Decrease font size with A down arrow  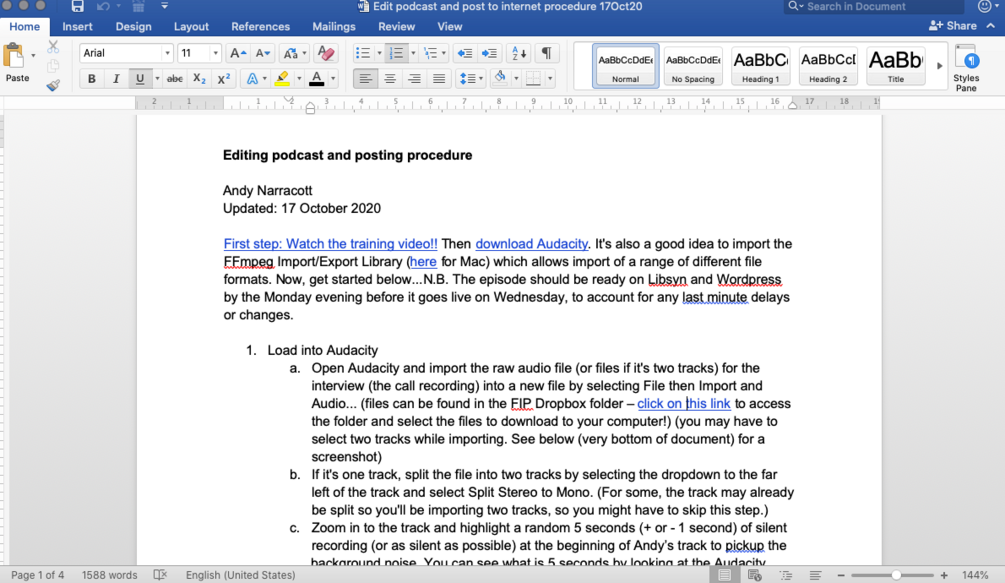[263, 53]
